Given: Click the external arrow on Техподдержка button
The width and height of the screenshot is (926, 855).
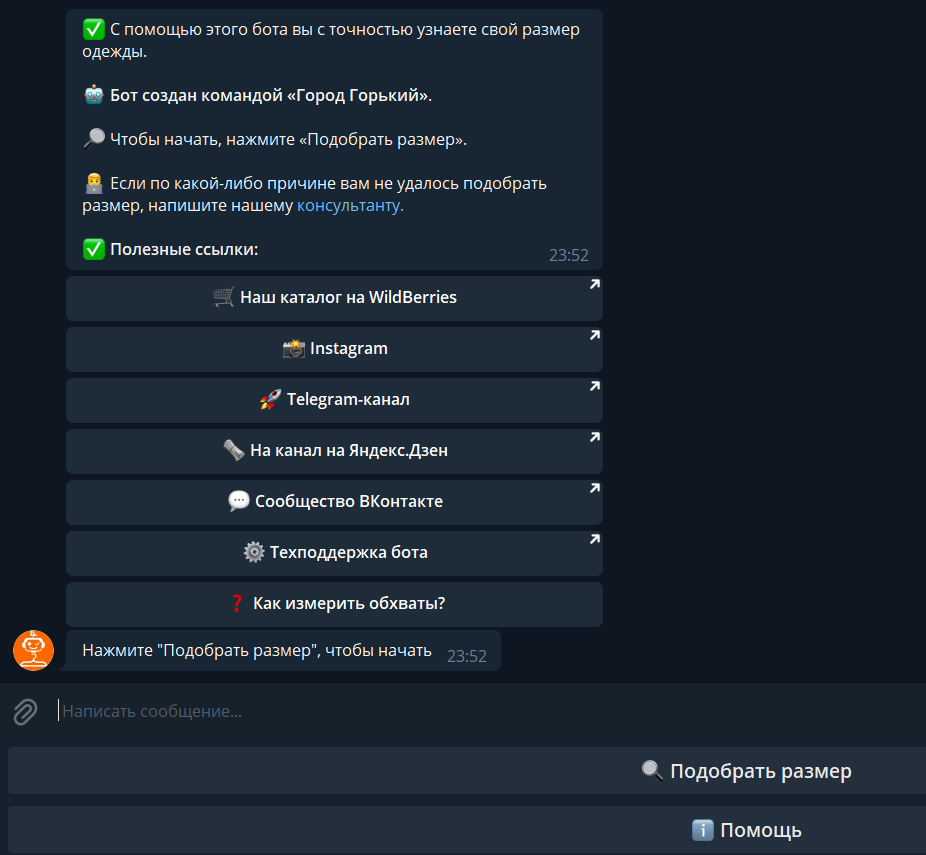Looking at the screenshot, I should (595, 539).
